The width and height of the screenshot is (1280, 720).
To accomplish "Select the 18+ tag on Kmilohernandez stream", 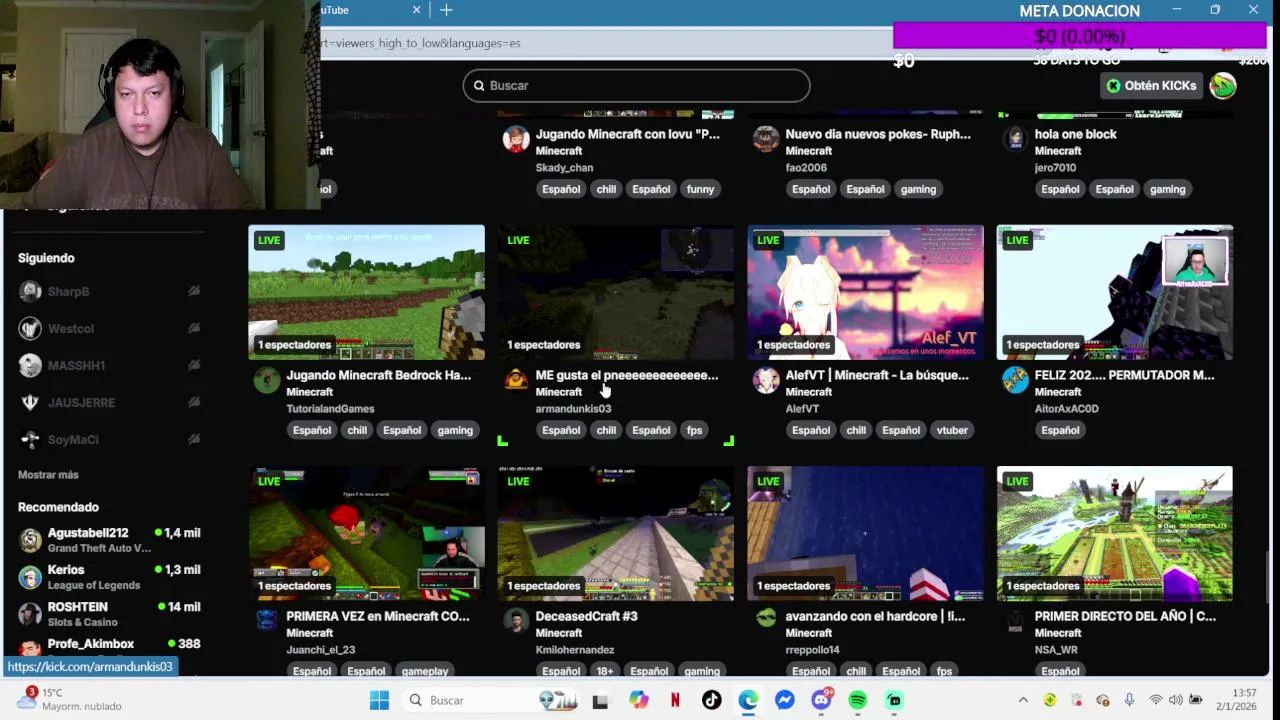I will 605,671.
